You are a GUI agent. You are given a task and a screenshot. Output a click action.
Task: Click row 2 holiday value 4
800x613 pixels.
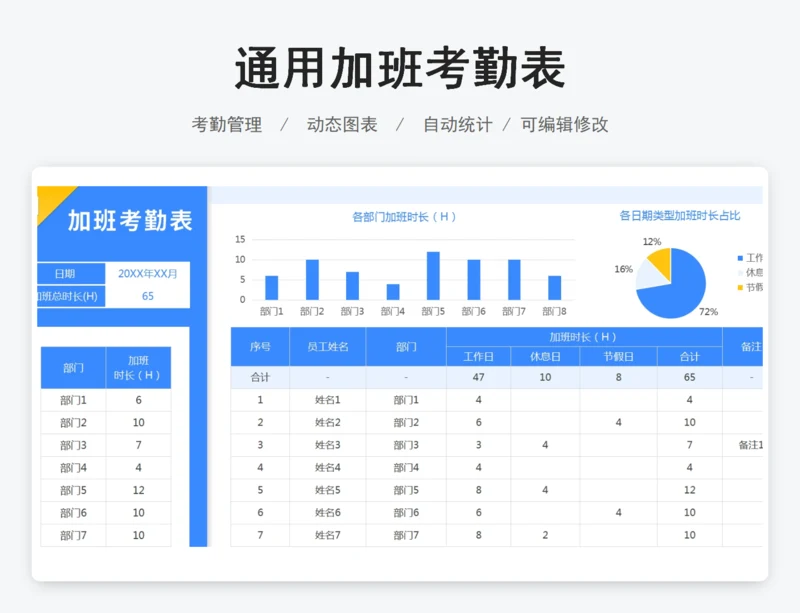[x=618, y=423]
